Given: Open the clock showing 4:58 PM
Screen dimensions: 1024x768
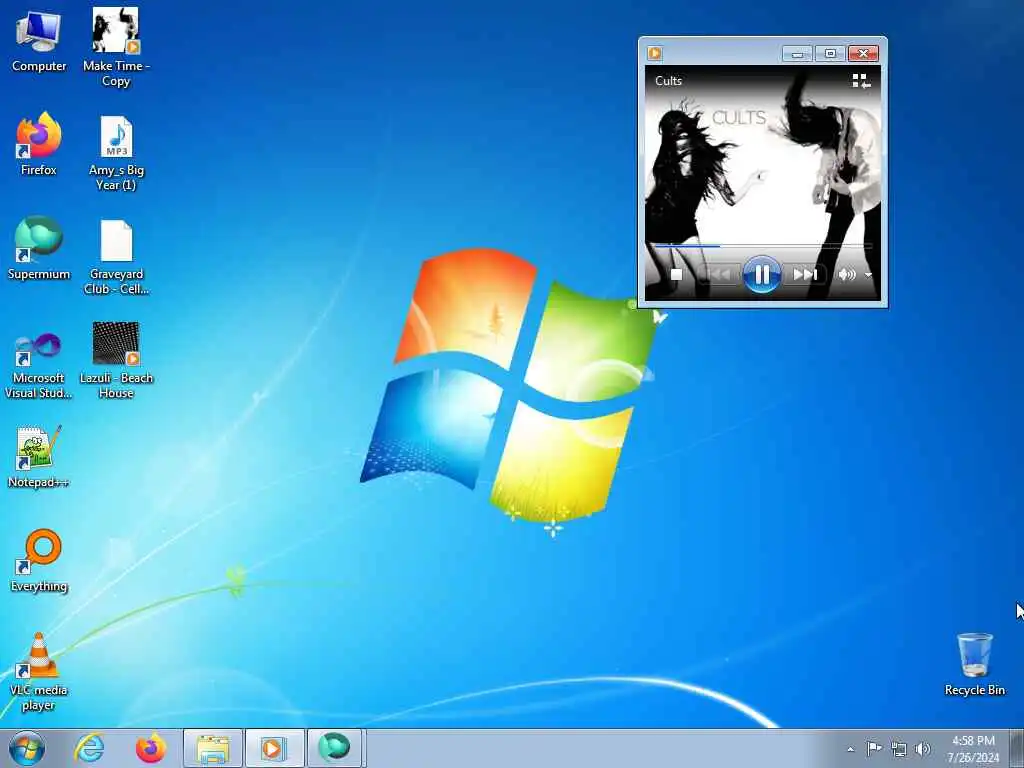Looking at the screenshot, I should (x=973, y=749).
